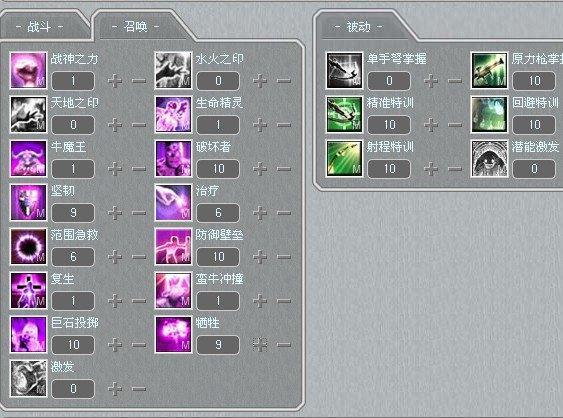This screenshot has height=418, width=563.
Task: Select the 破坏者 skill icon
Action: (173, 158)
